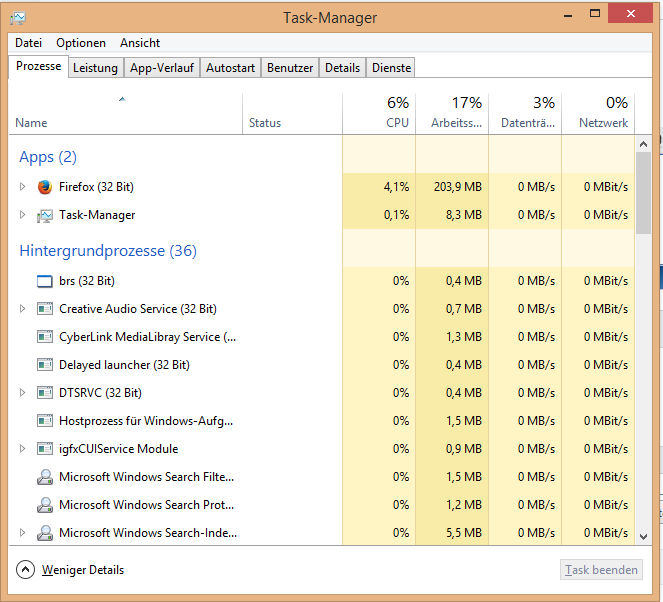The height and width of the screenshot is (602, 663).
Task: Expand the igfxCUIService Module entry
Action: [22, 449]
